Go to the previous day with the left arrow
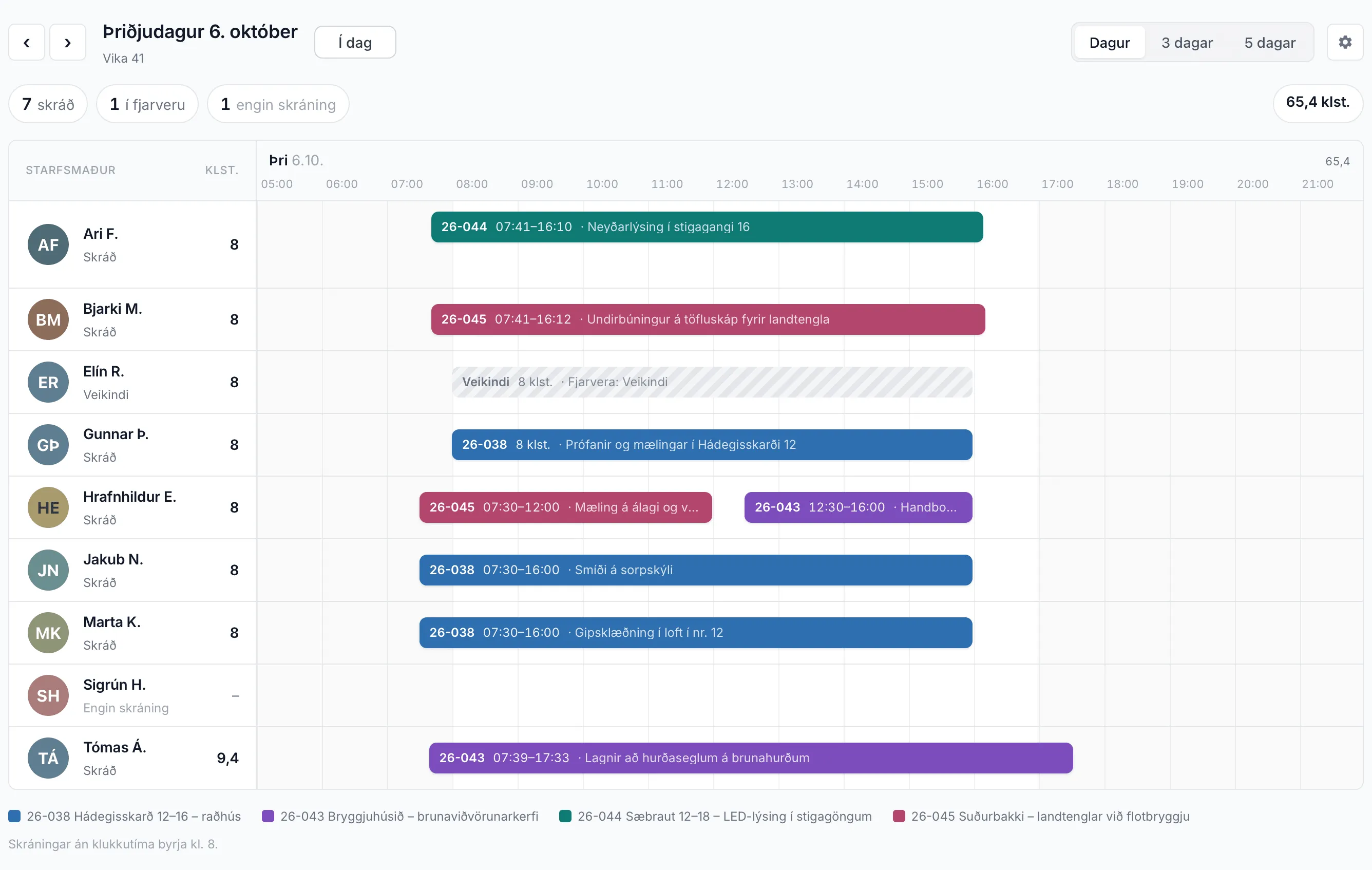Image resolution: width=1372 pixels, height=870 pixels. (26, 42)
